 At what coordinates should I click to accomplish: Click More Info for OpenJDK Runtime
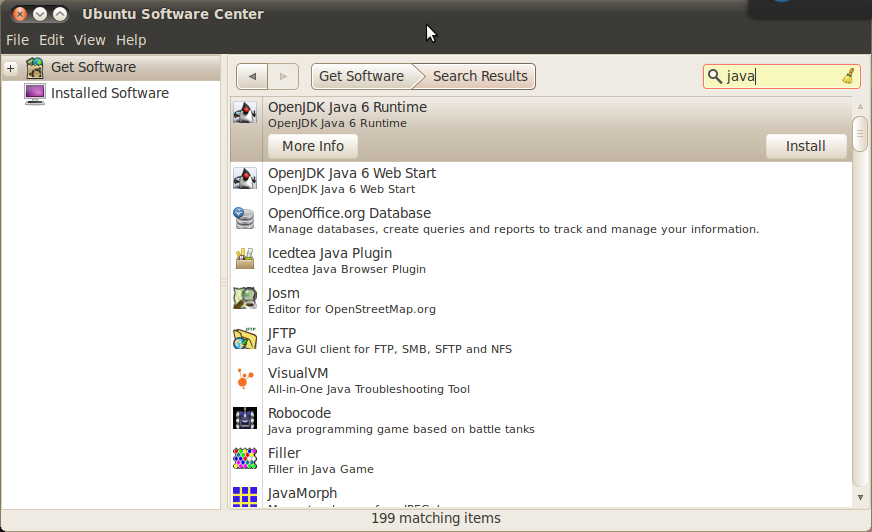[312, 146]
